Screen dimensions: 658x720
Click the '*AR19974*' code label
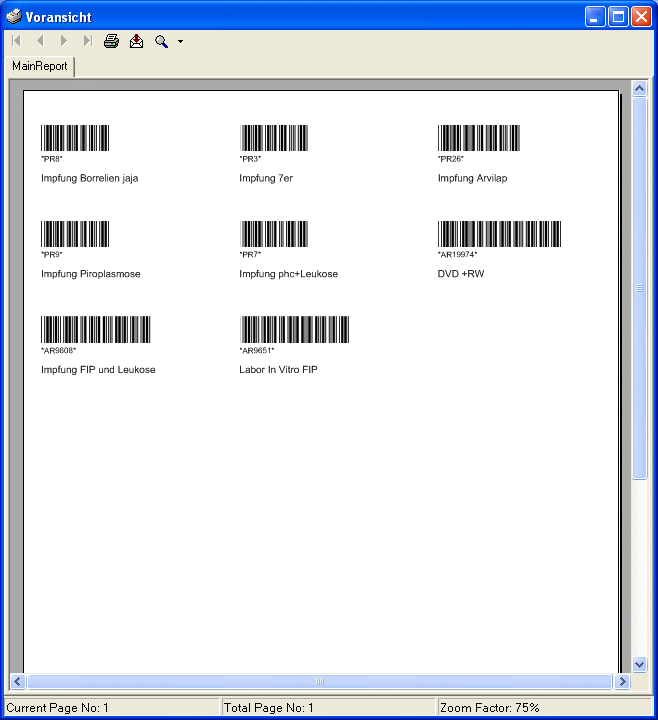point(457,254)
